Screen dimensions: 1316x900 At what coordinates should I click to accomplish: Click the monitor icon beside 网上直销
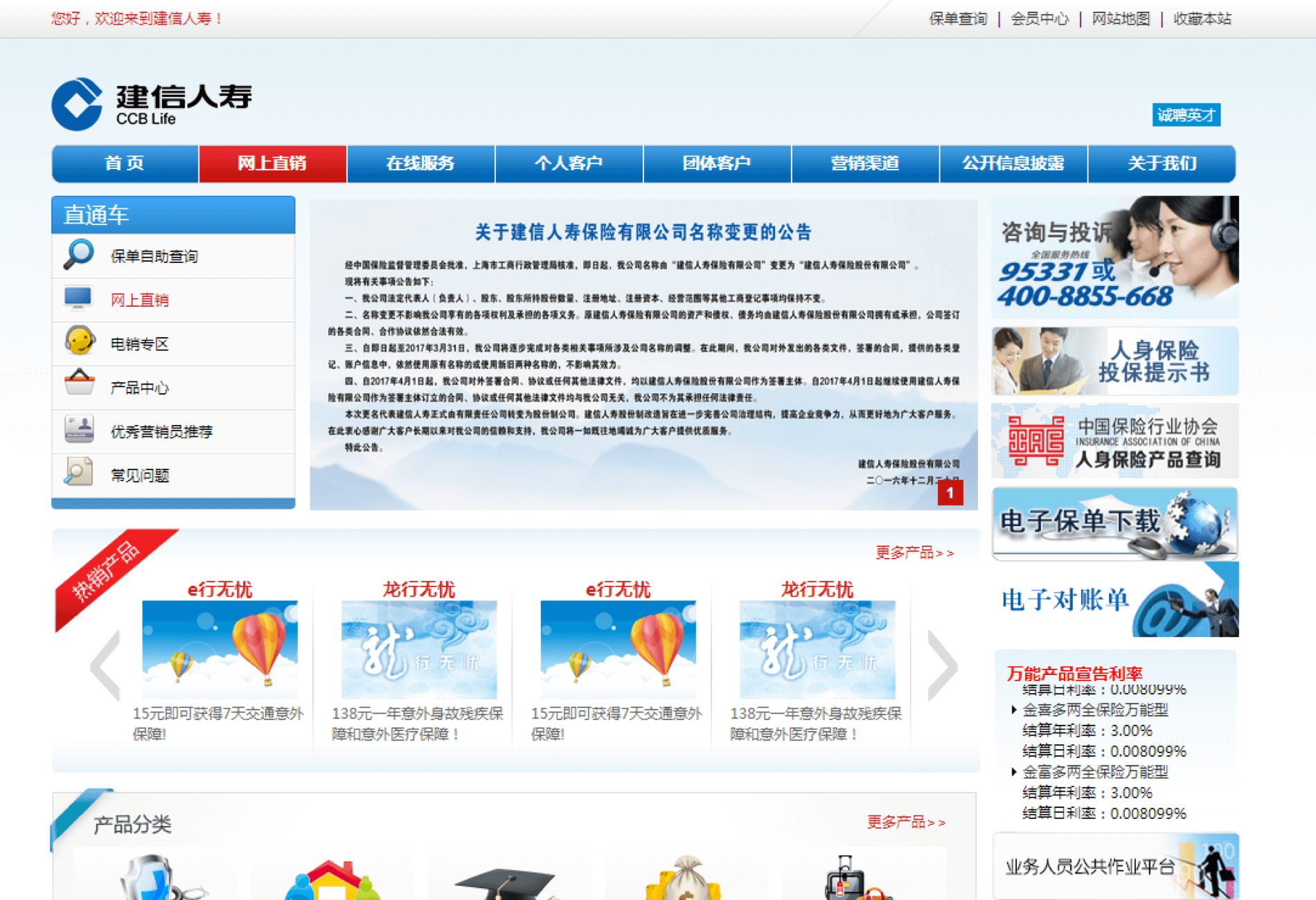pos(78,298)
